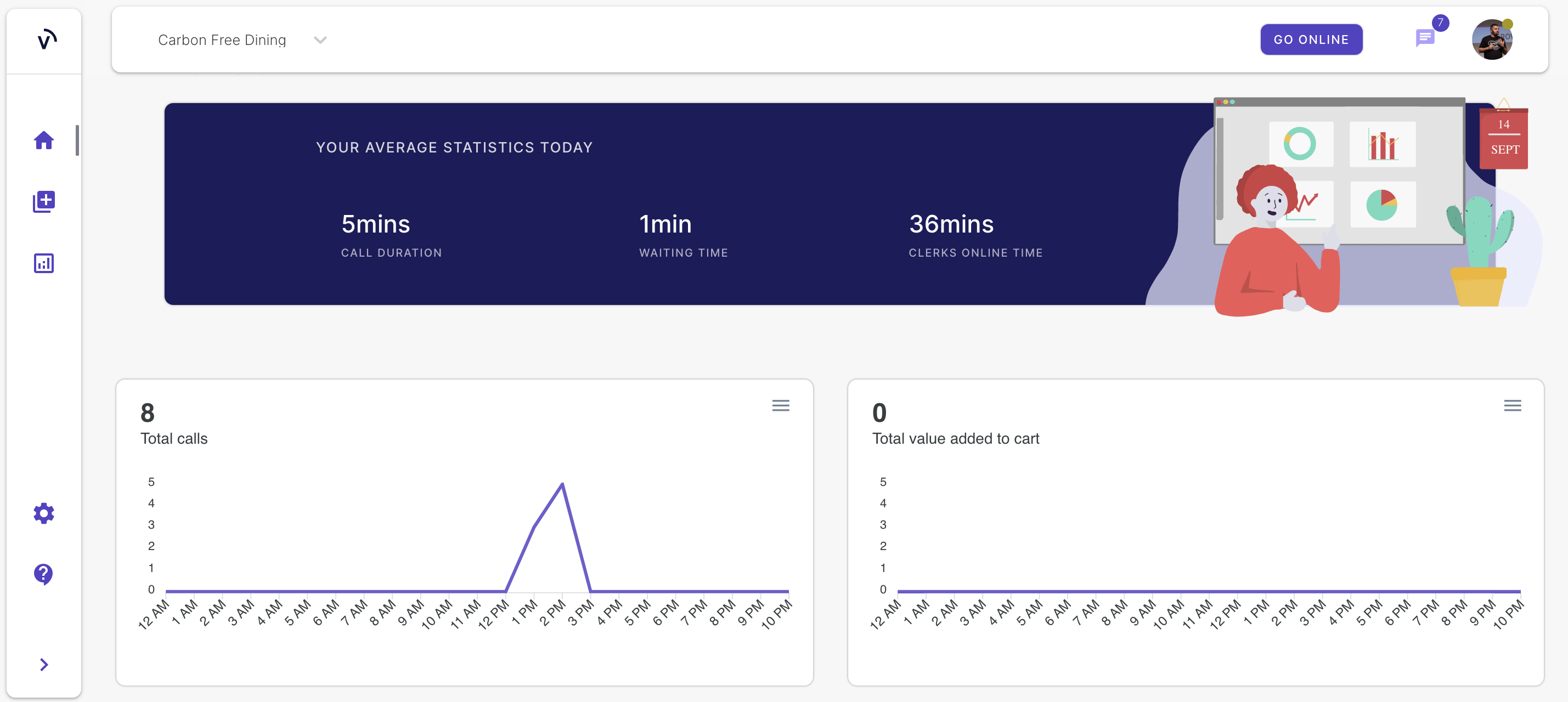Screen dimensions: 1568x702
Task: Open the analytics bar chart icon
Action: click(43, 263)
